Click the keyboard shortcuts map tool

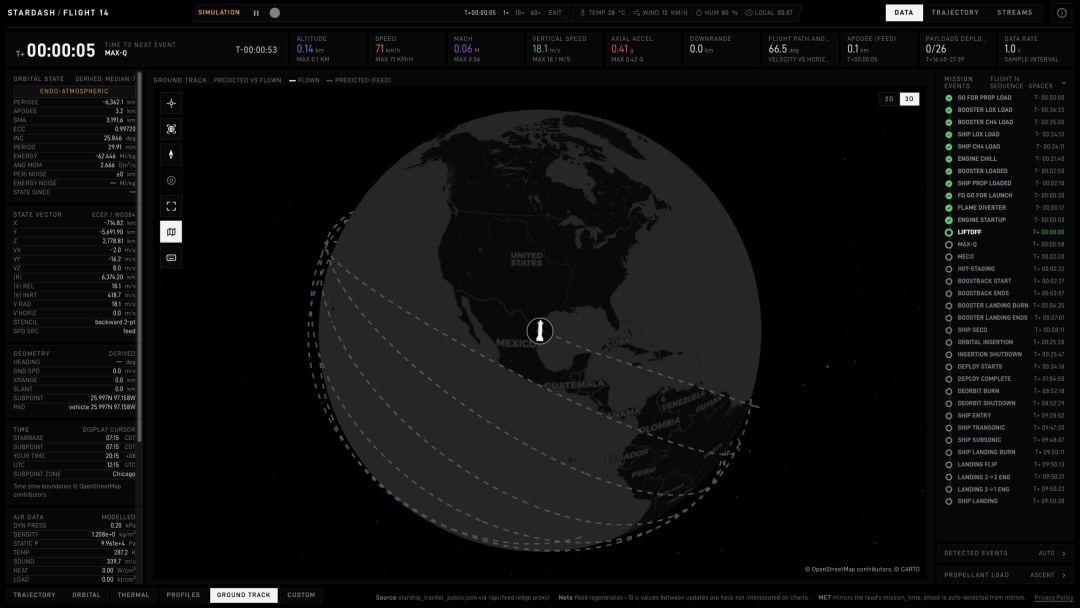(171, 258)
